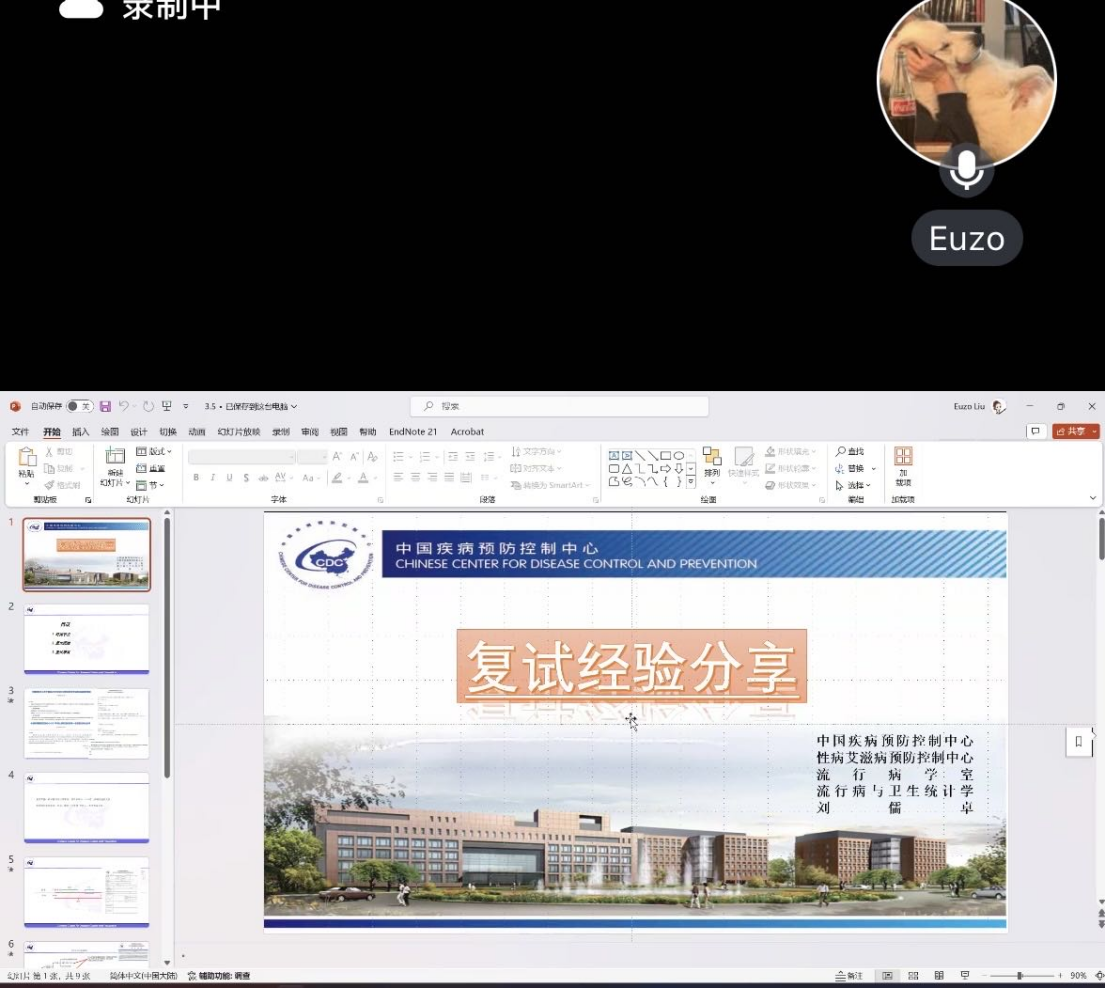Toggle Notes (备注) pane in status bar
The height and width of the screenshot is (988, 1106).
tap(849, 976)
